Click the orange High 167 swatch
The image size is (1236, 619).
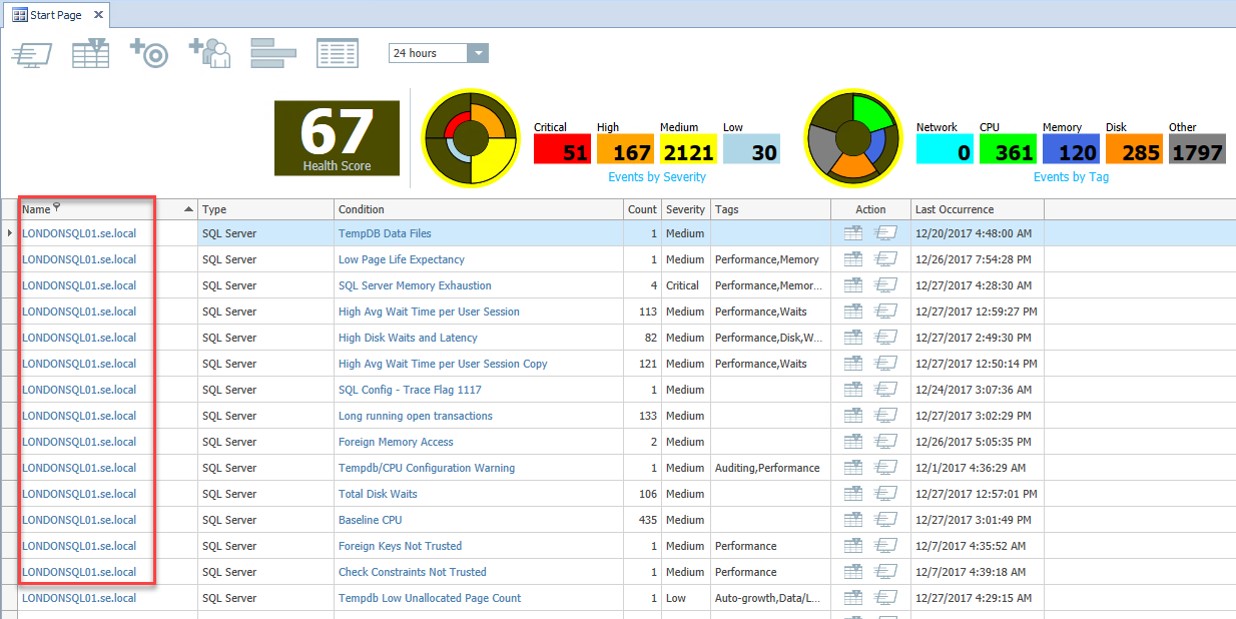coord(625,149)
